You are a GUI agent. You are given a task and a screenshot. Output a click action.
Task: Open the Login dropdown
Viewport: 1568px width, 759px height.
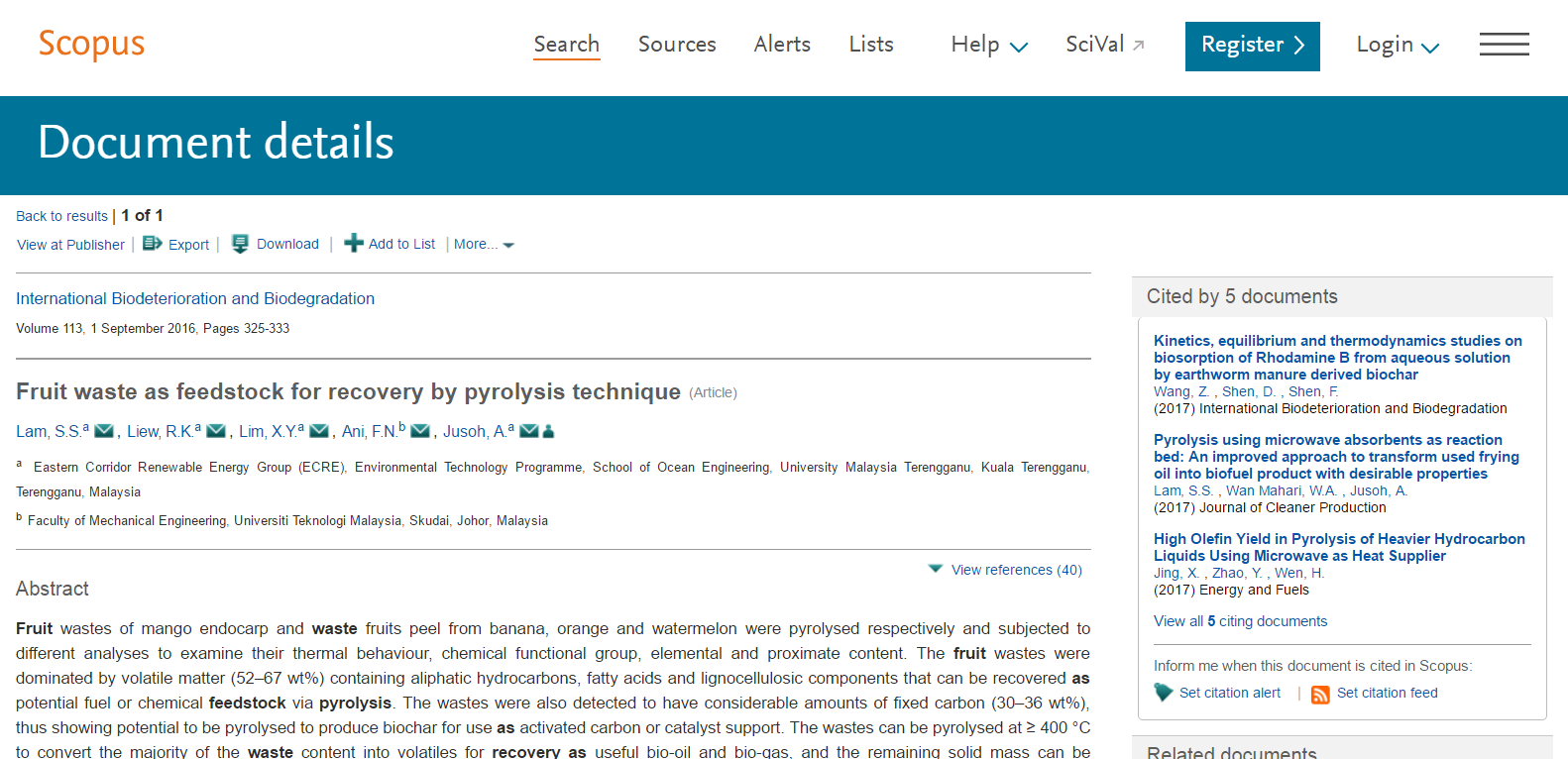(x=1397, y=45)
